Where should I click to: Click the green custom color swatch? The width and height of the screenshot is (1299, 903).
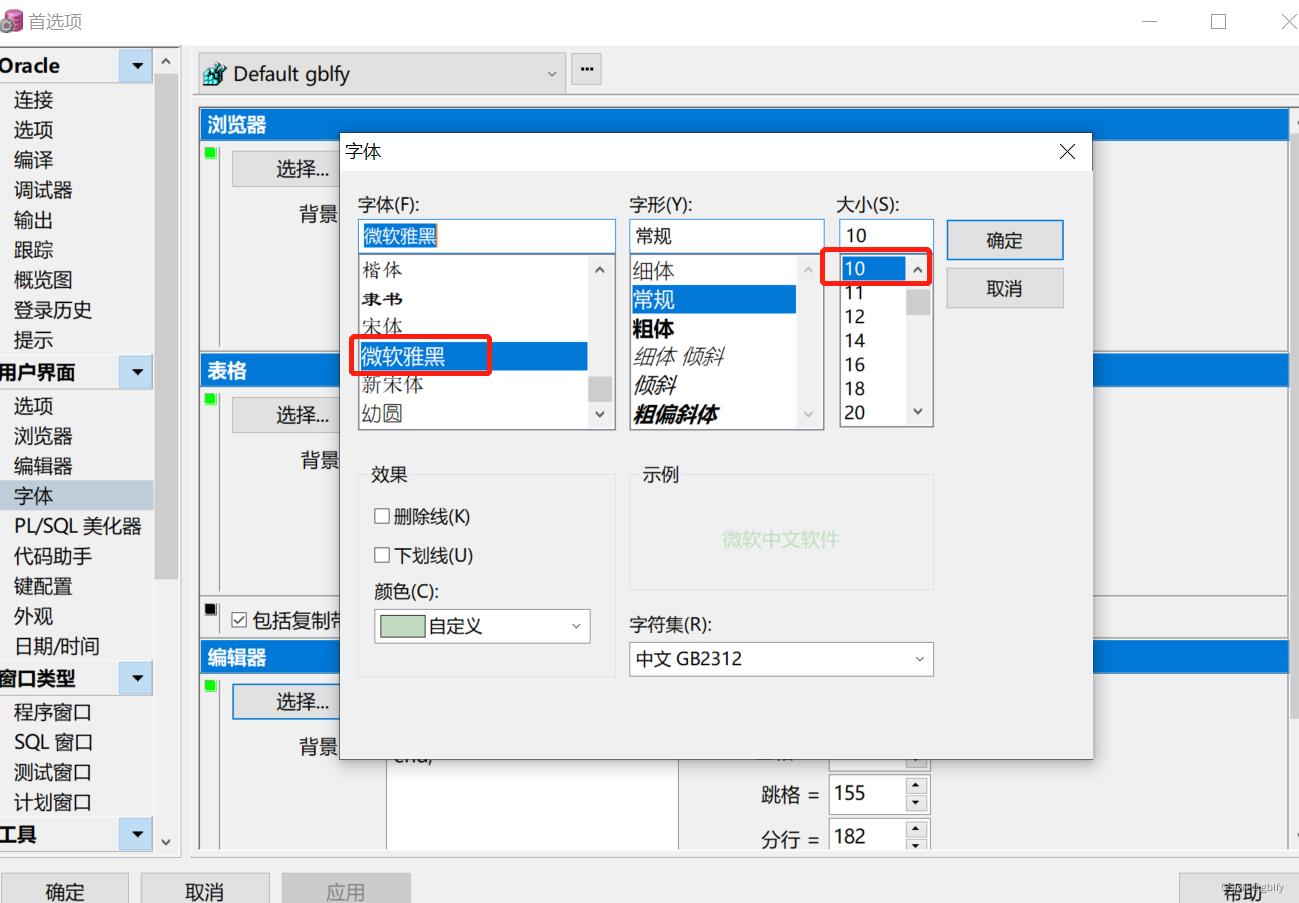click(403, 626)
